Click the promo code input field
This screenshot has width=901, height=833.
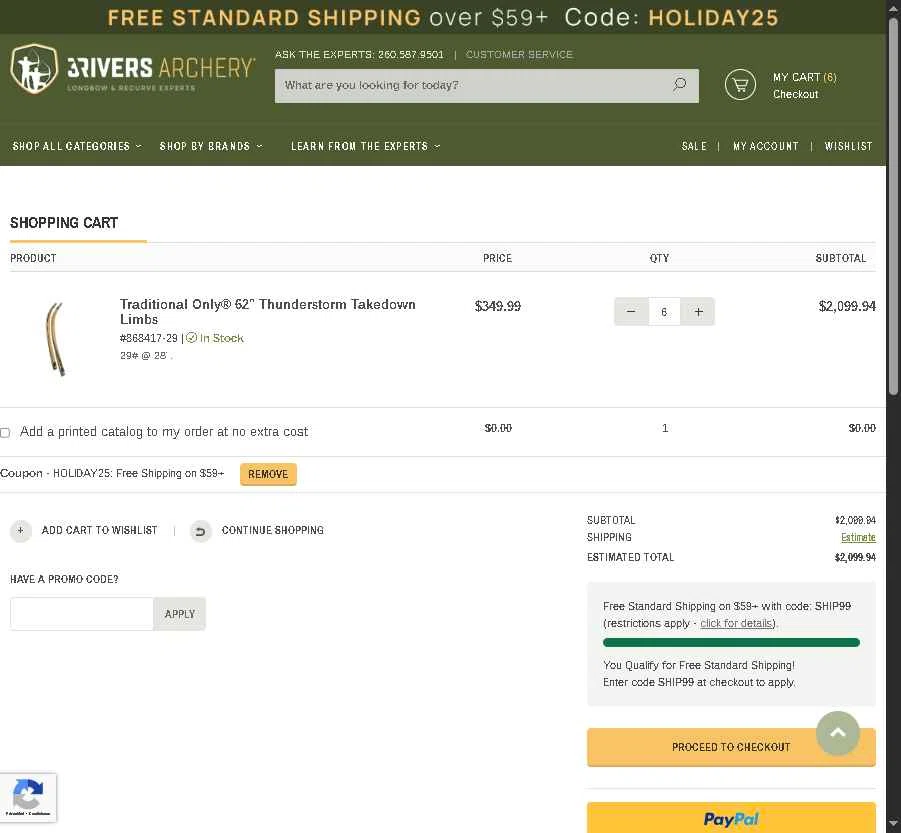click(82, 614)
